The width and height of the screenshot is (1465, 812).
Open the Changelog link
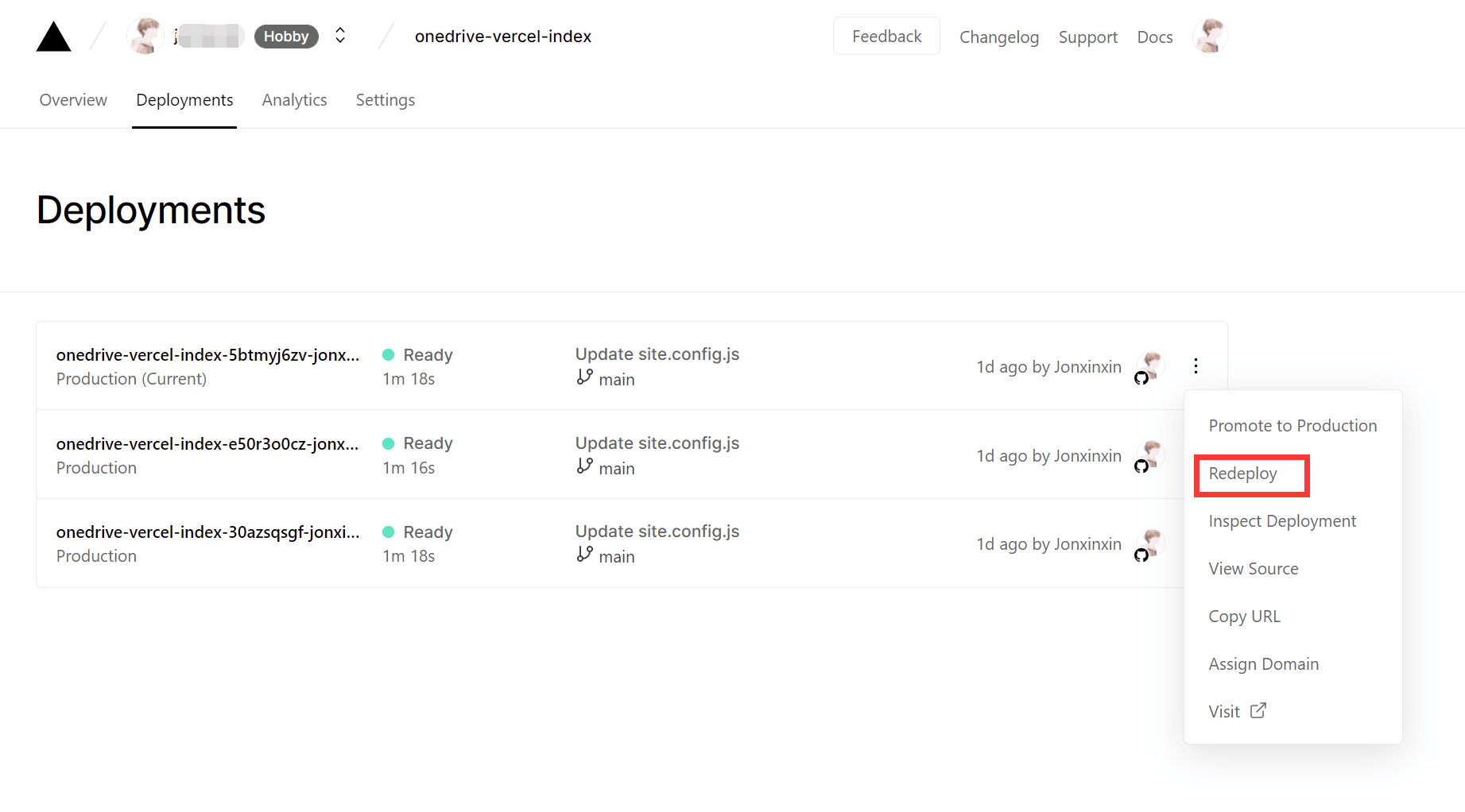(999, 37)
